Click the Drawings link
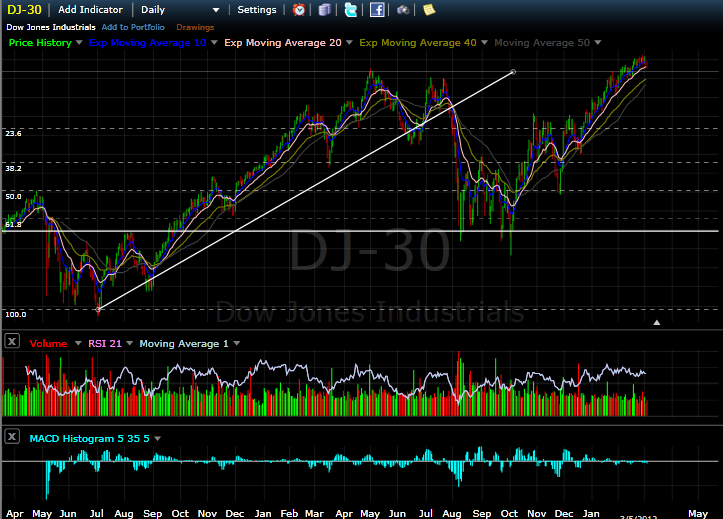 (x=195, y=27)
